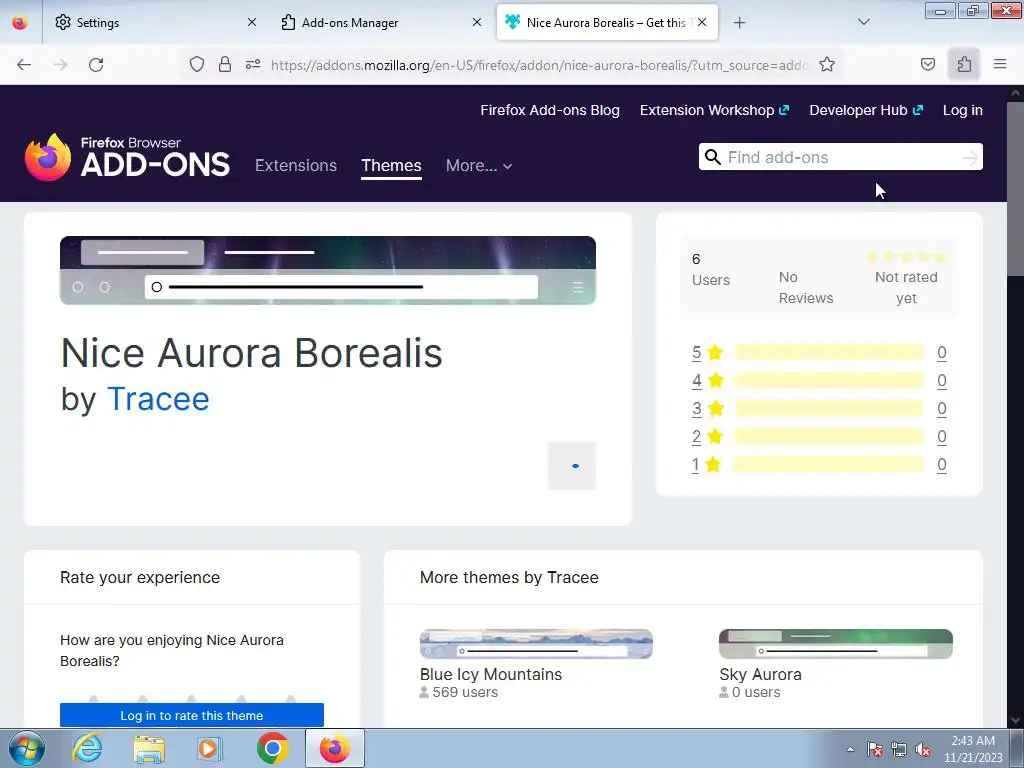Click the No Reviews text
The image size is (1024, 768).
click(x=806, y=287)
